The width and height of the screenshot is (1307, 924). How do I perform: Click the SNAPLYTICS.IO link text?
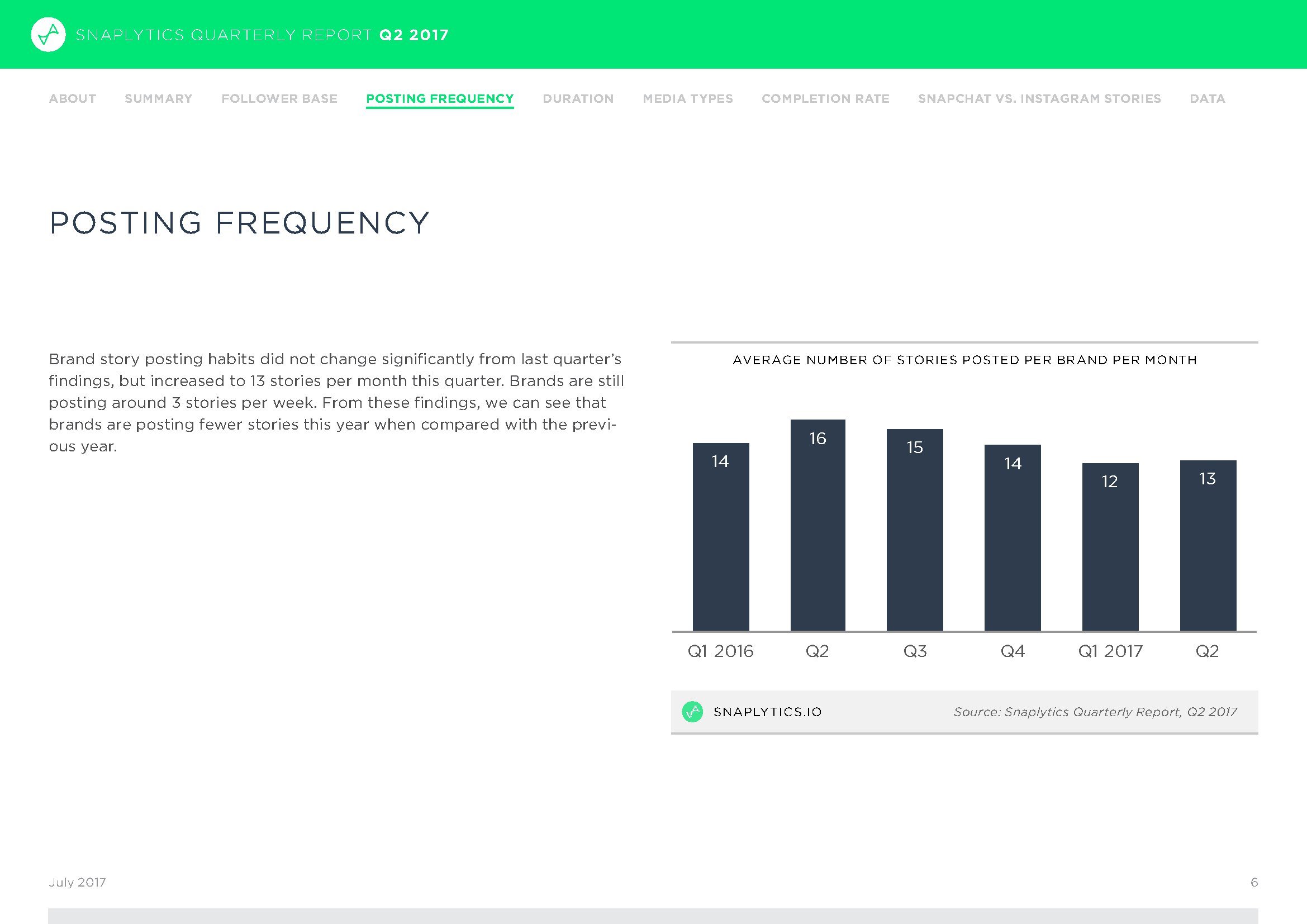(x=767, y=712)
